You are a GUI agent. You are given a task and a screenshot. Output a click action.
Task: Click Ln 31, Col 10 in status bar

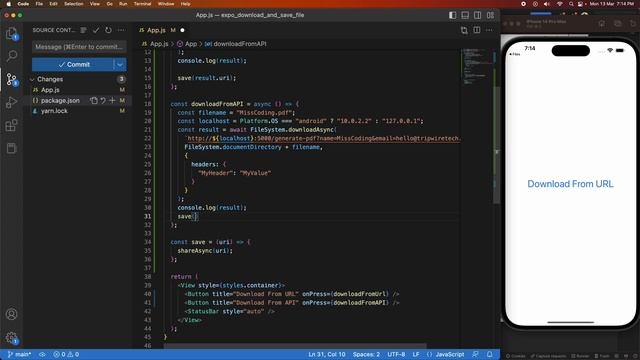[x=327, y=354]
